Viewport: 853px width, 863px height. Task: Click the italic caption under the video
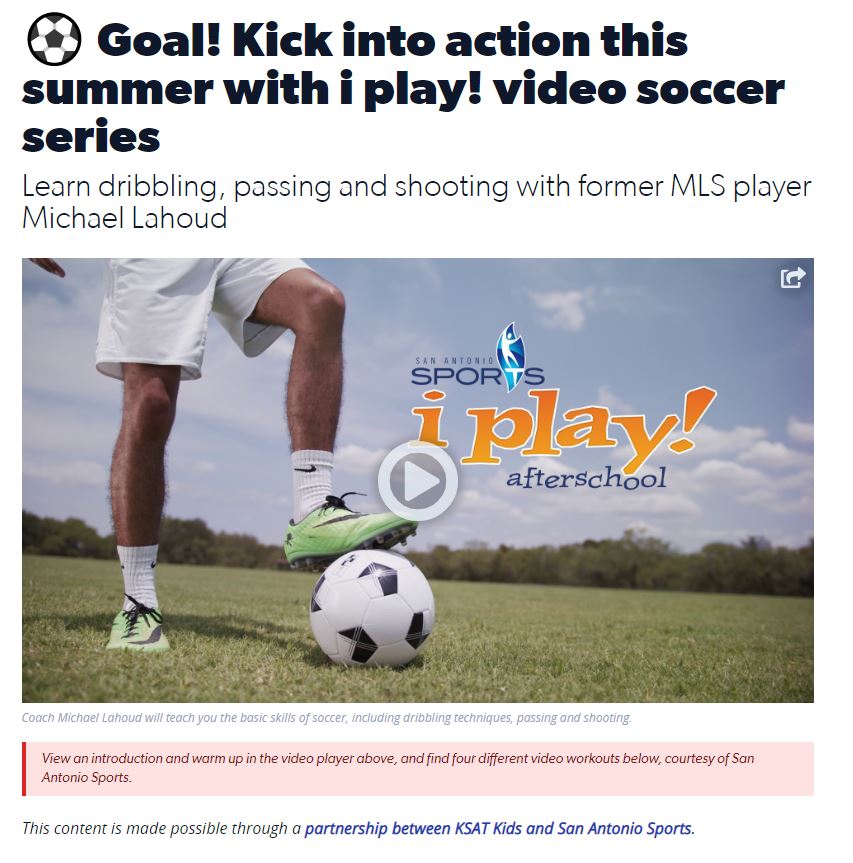click(326, 718)
